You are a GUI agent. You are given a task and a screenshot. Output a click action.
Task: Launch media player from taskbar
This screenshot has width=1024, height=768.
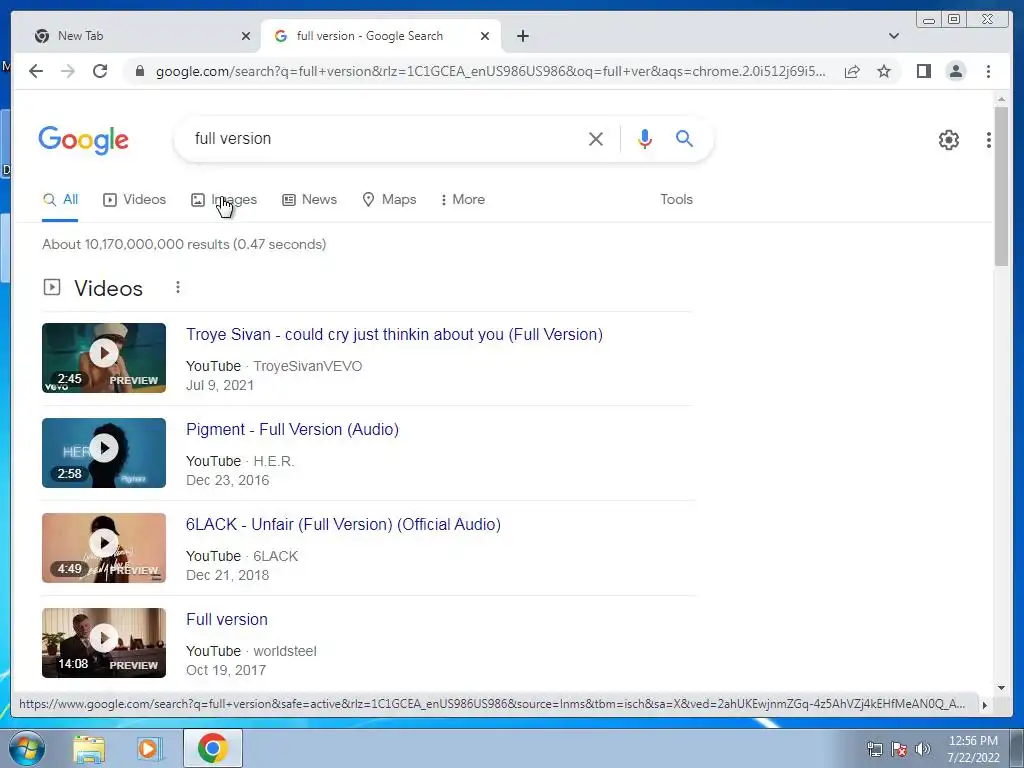pyautogui.click(x=150, y=748)
